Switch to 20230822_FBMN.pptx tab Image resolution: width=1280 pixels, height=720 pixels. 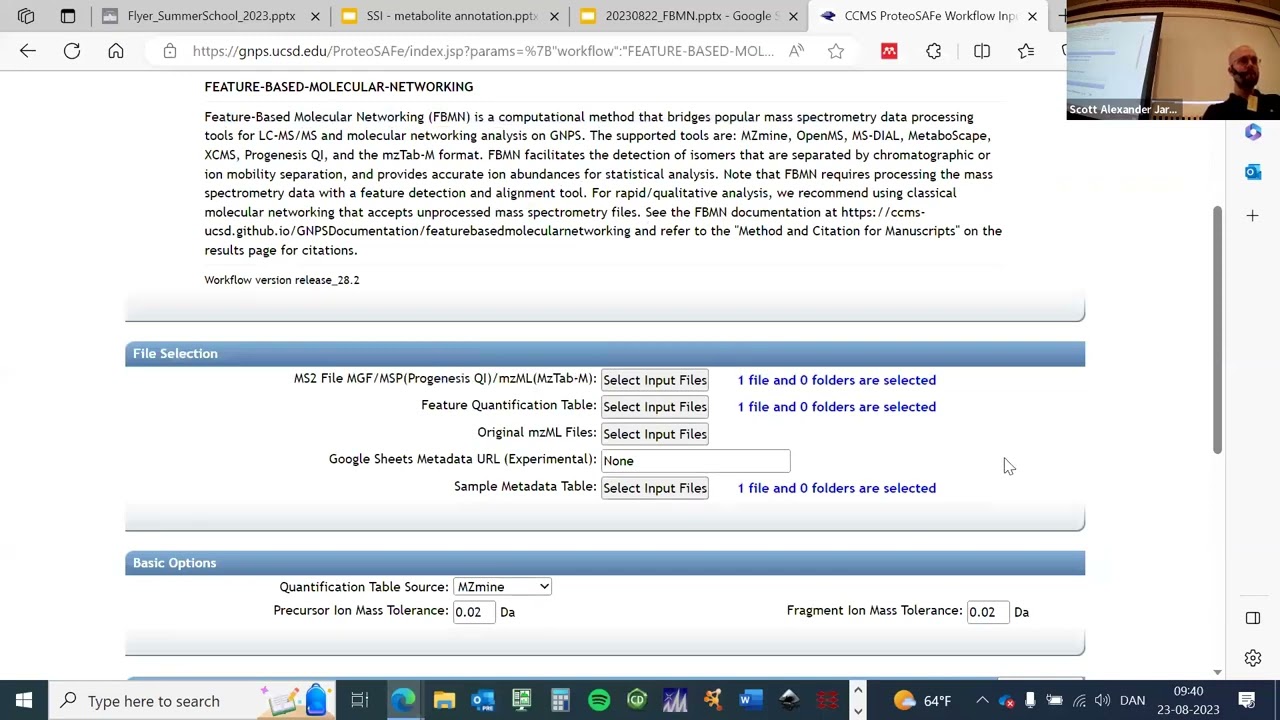point(691,16)
